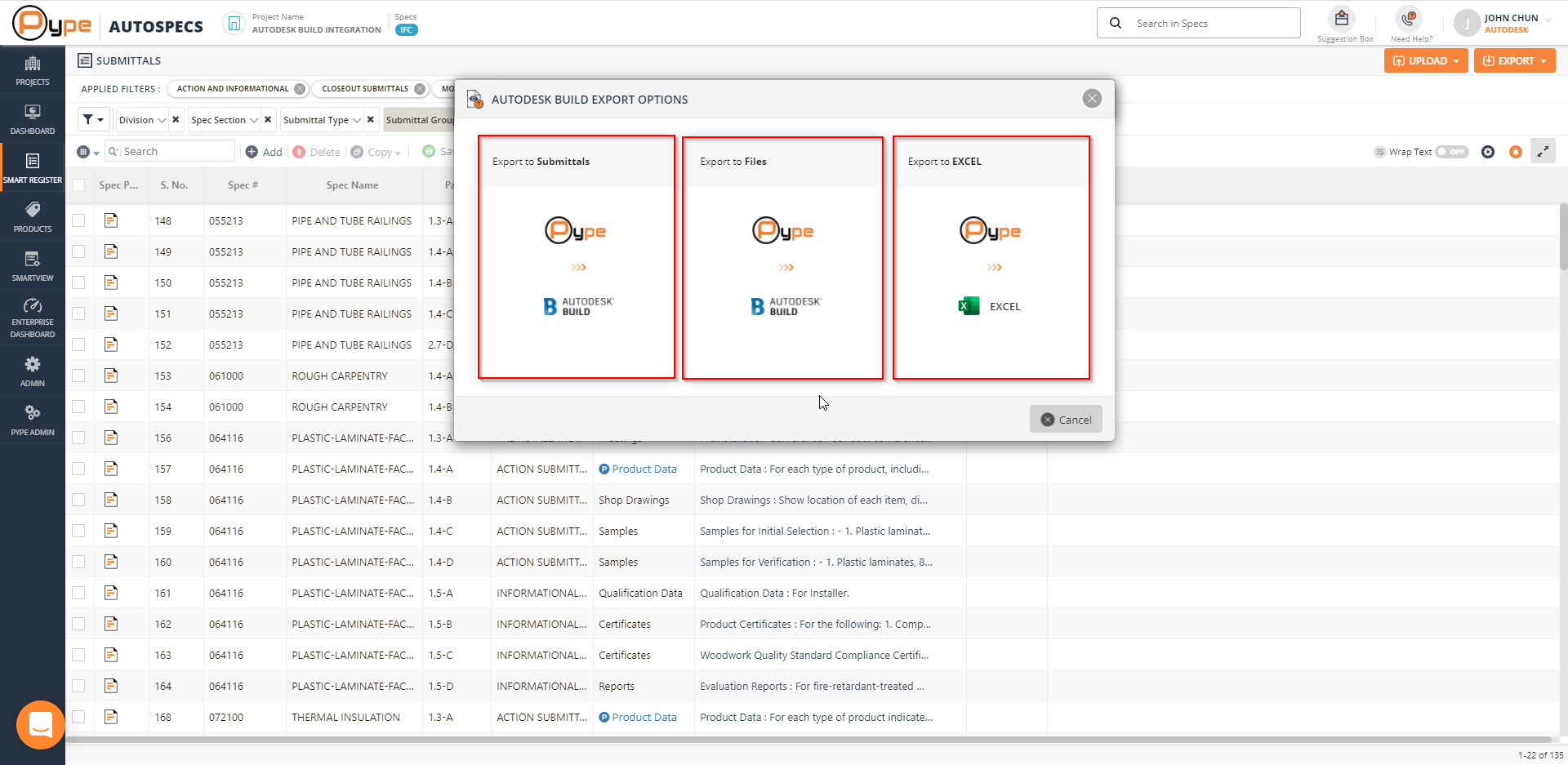Choose the Export to Files card

(x=783, y=258)
